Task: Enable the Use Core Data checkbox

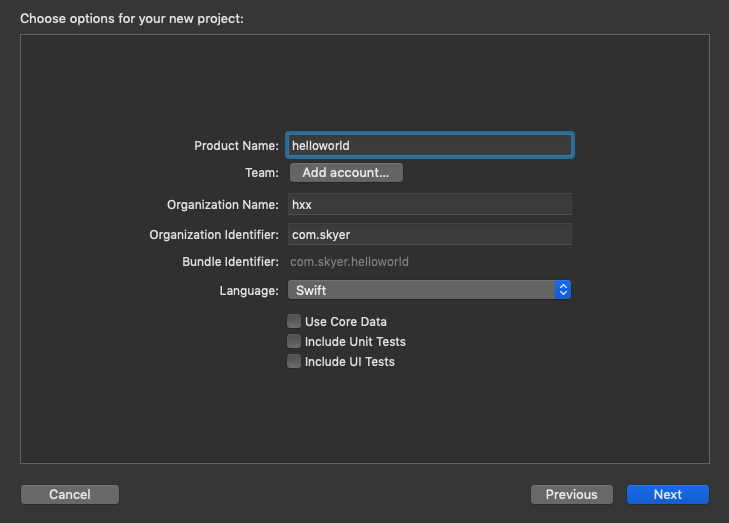Action: (x=294, y=322)
